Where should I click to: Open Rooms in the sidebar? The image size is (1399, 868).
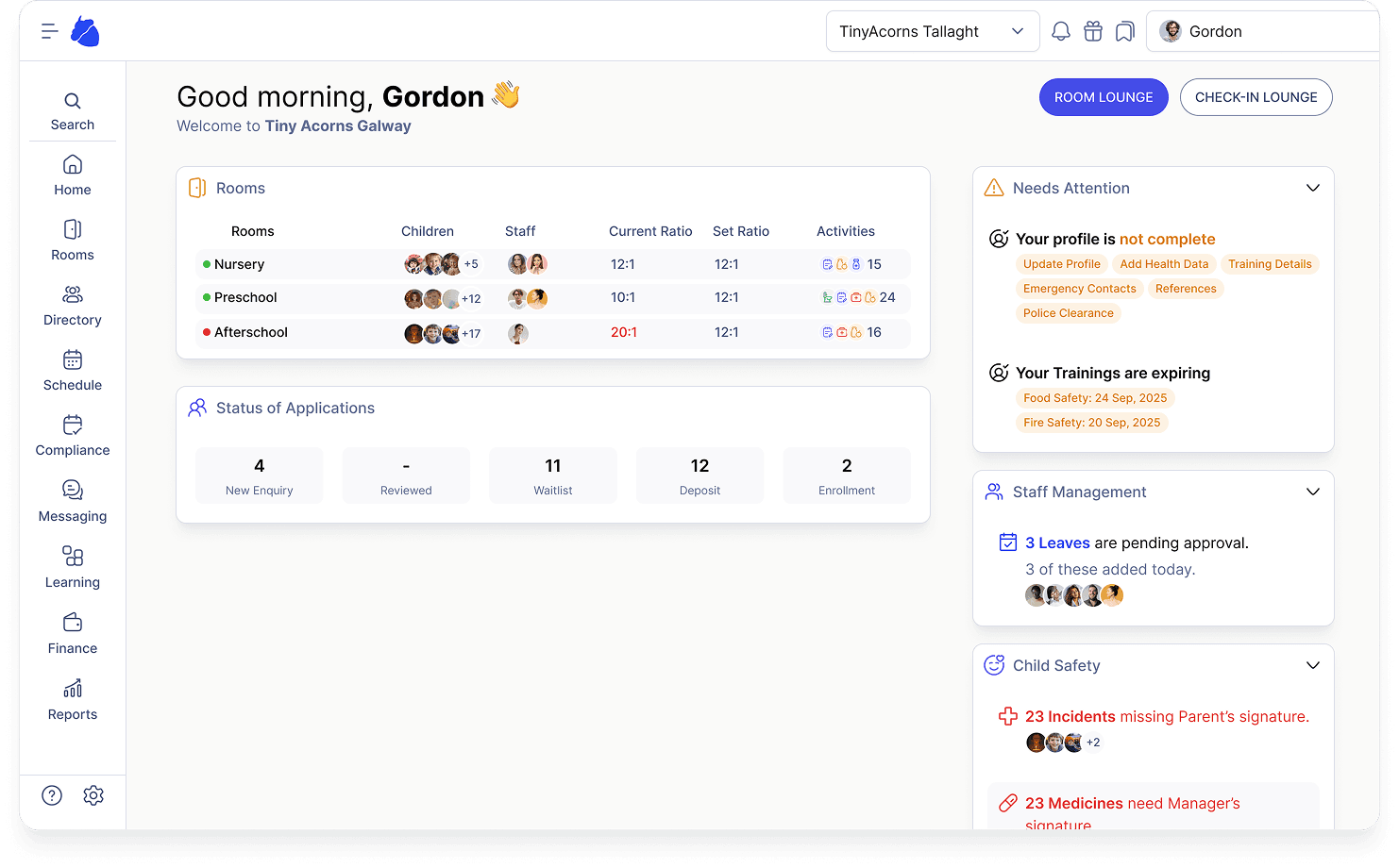73,242
